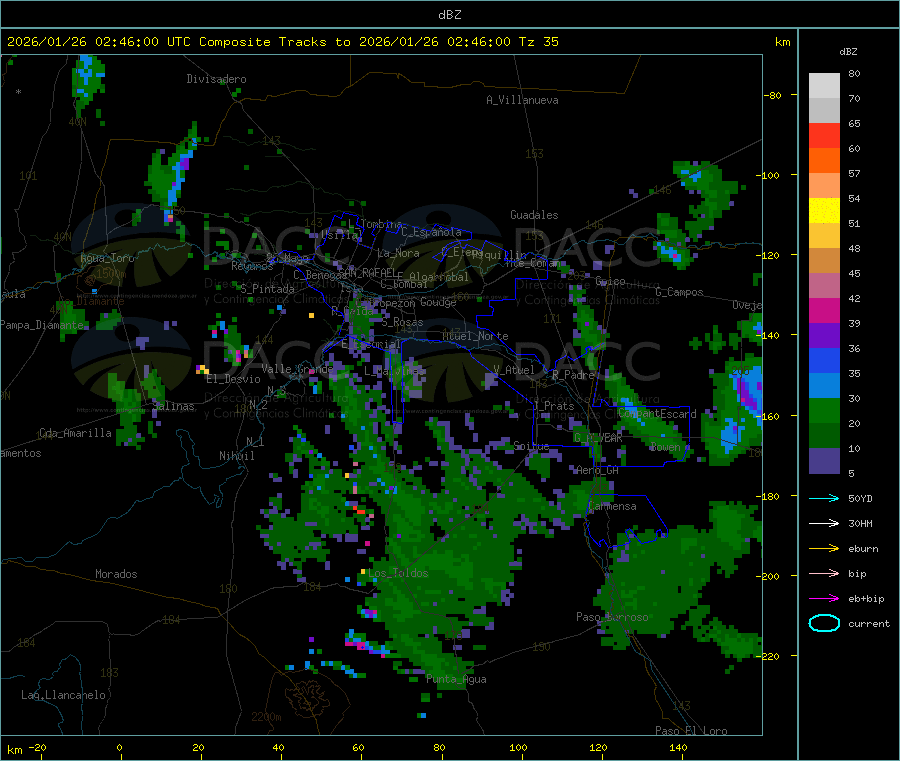This screenshot has height=761, width=900.
Task: Click the white 30HM arrow legend icon
Action: coord(824,523)
